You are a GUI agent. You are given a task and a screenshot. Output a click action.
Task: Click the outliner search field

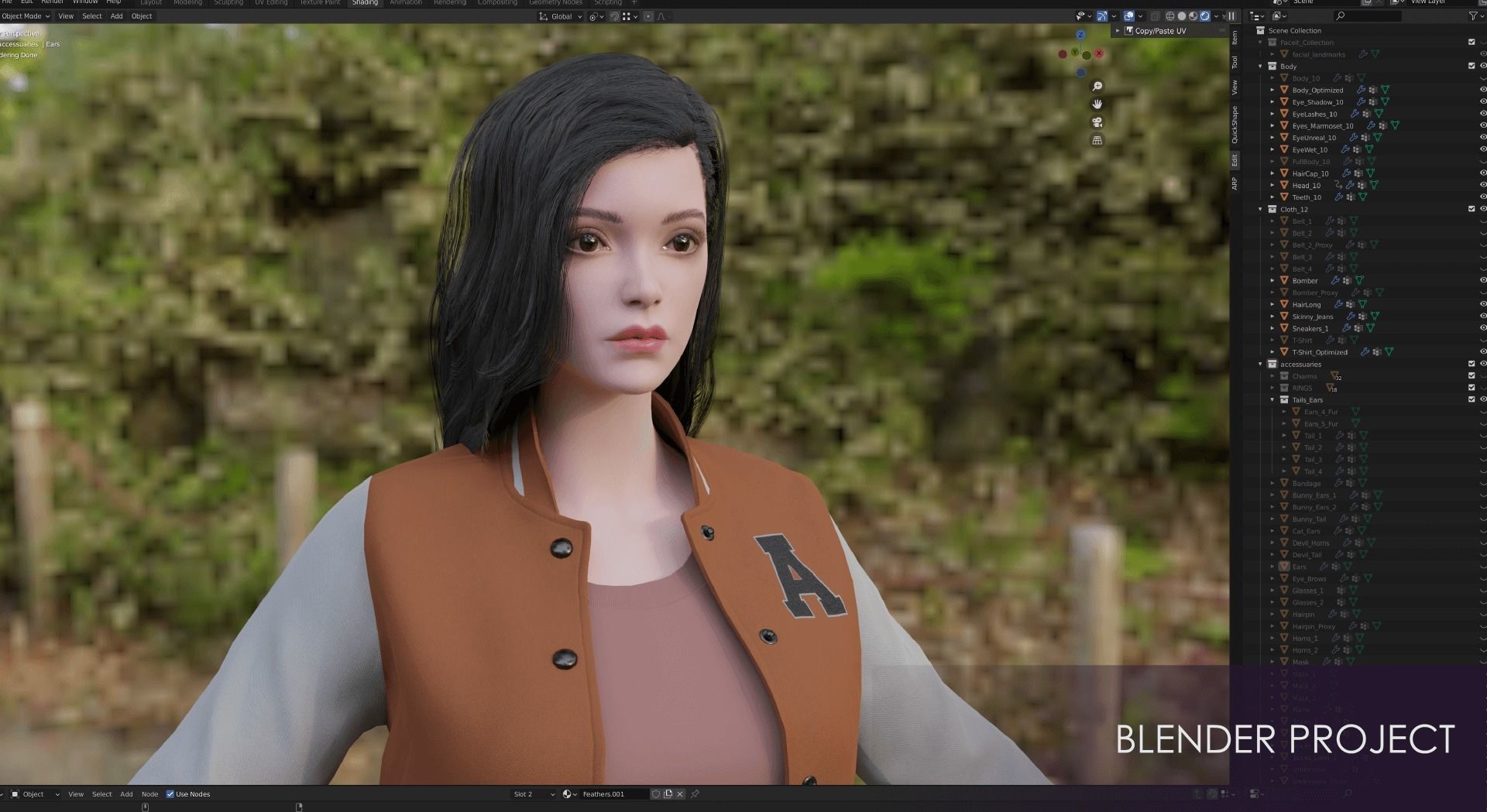tap(1367, 16)
